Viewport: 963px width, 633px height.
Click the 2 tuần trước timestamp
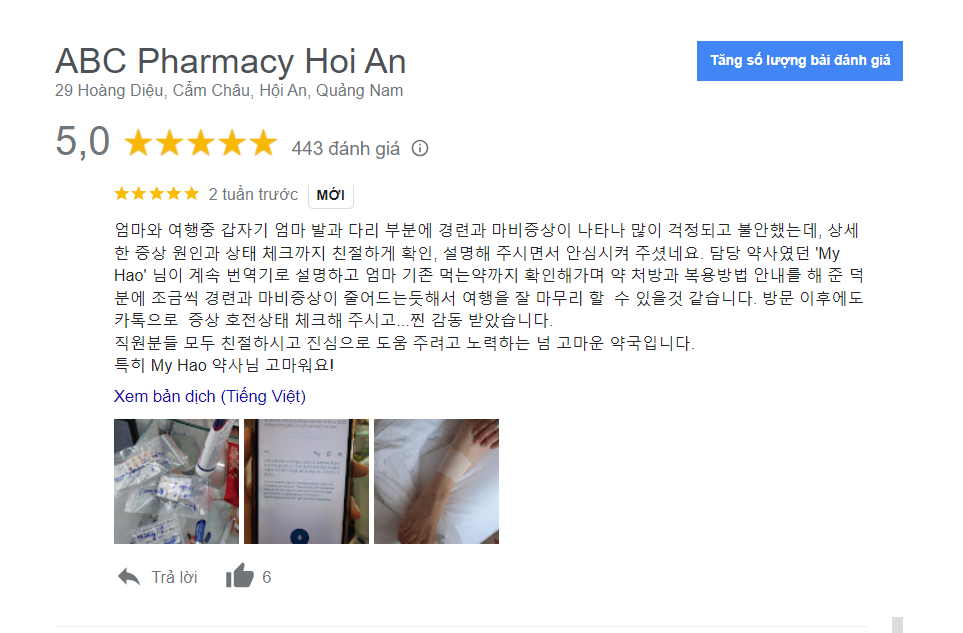pyautogui.click(x=253, y=195)
